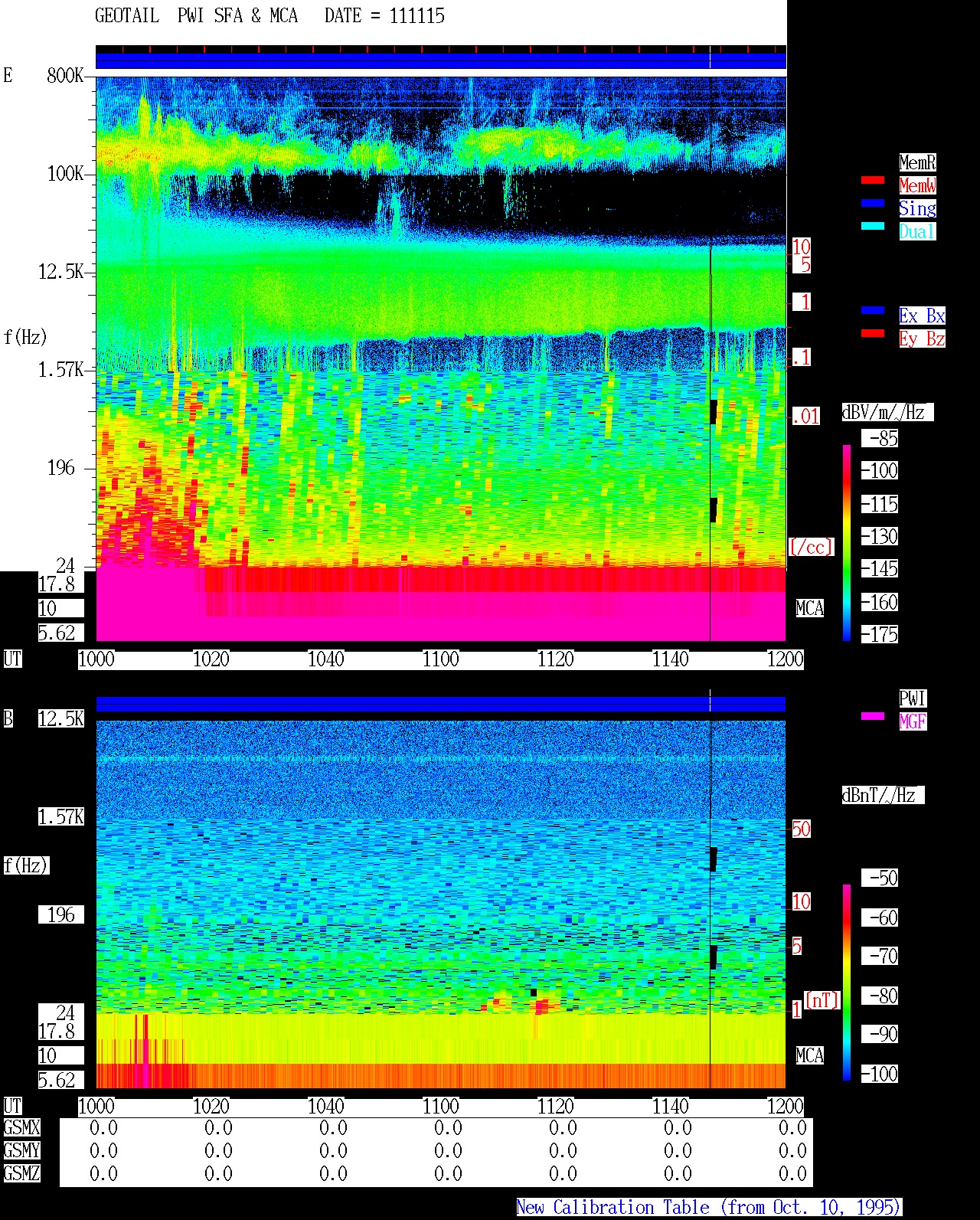Screen dimensions: 980x1220
Task: Click the f(Hz) axis label on B panel
Action: [x=26, y=866]
